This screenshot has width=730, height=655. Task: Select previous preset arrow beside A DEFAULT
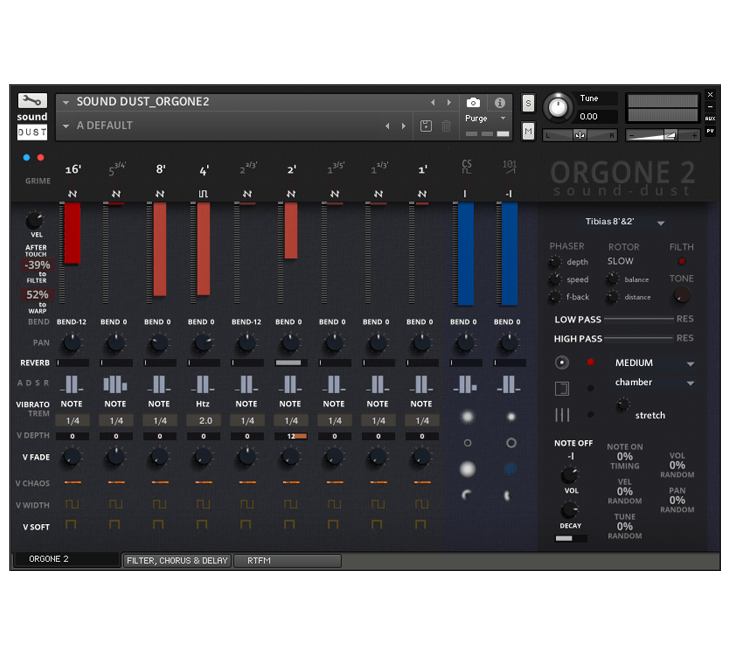(387, 126)
